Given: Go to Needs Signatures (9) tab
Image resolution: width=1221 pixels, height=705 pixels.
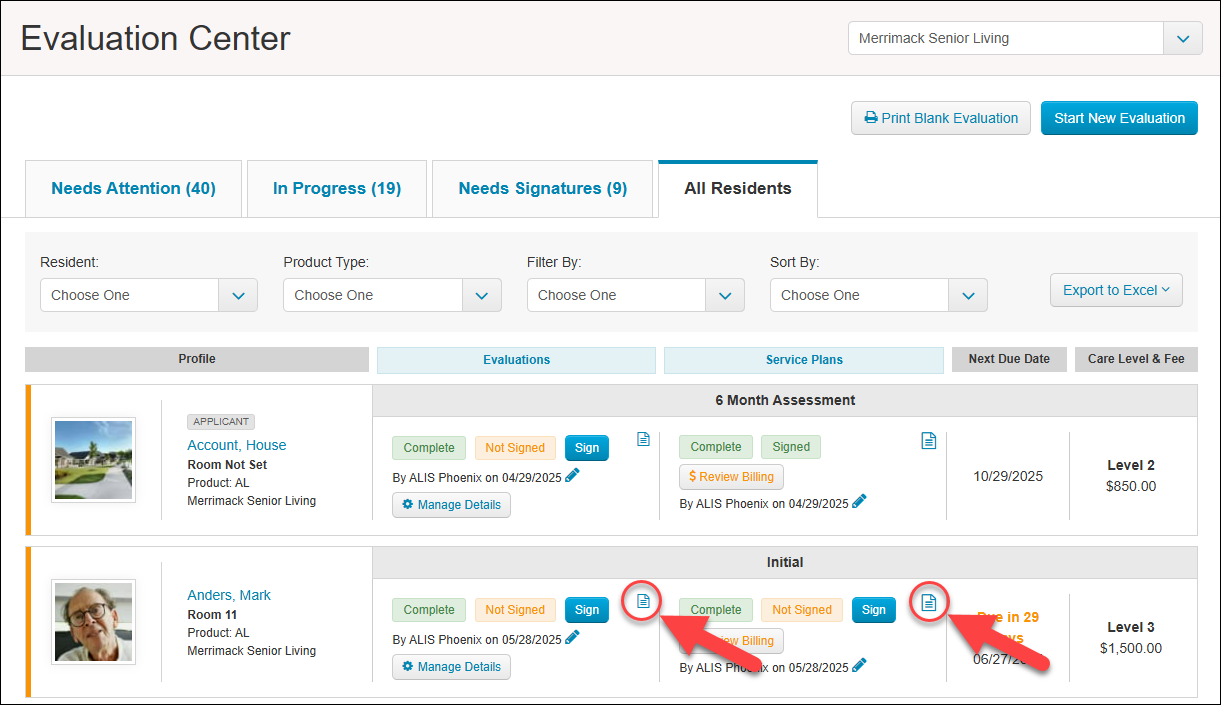Looking at the screenshot, I should tap(543, 188).
